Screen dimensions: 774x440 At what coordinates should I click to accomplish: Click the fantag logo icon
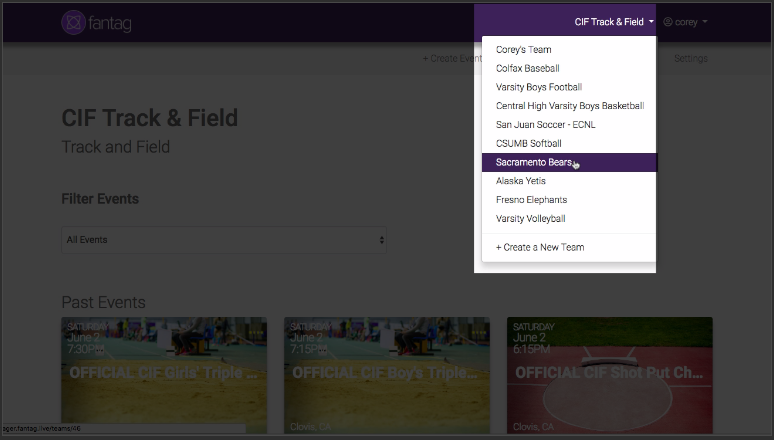click(x=74, y=22)
